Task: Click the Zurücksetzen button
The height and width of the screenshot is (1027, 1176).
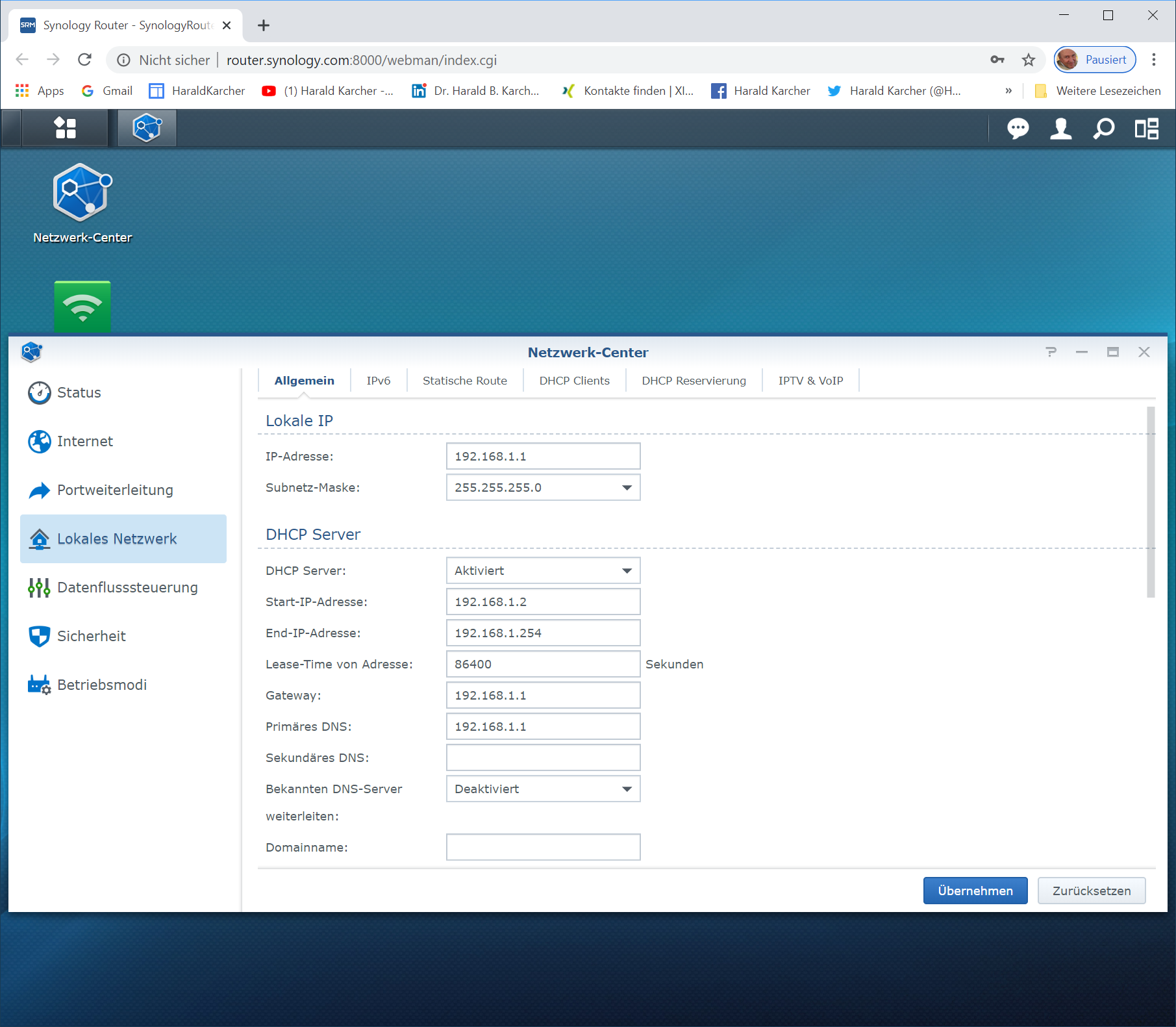Action: tap(1091, 891)
